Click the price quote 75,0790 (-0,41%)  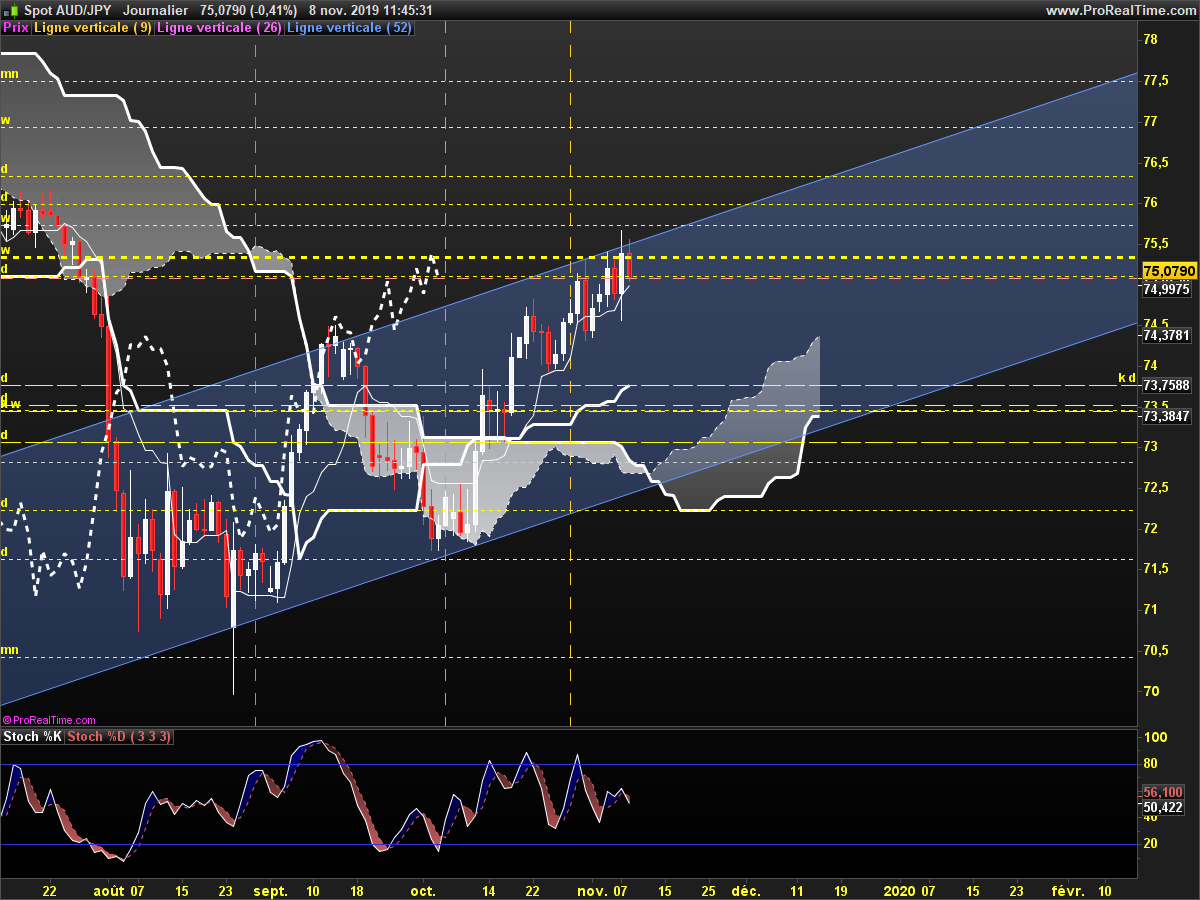coord(249,10)
